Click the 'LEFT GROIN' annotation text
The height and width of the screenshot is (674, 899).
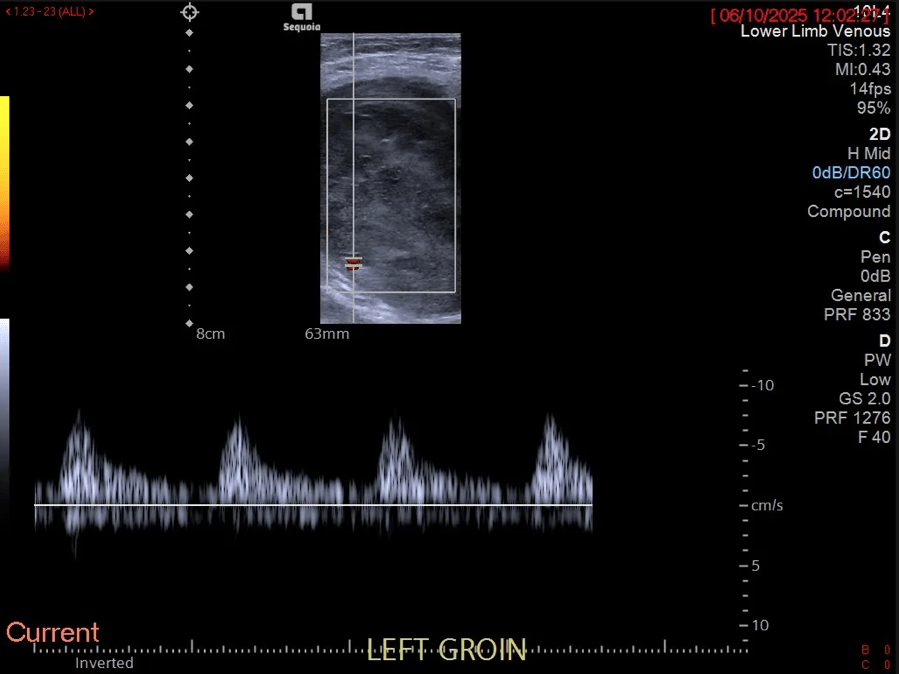(x=446, y=650)
